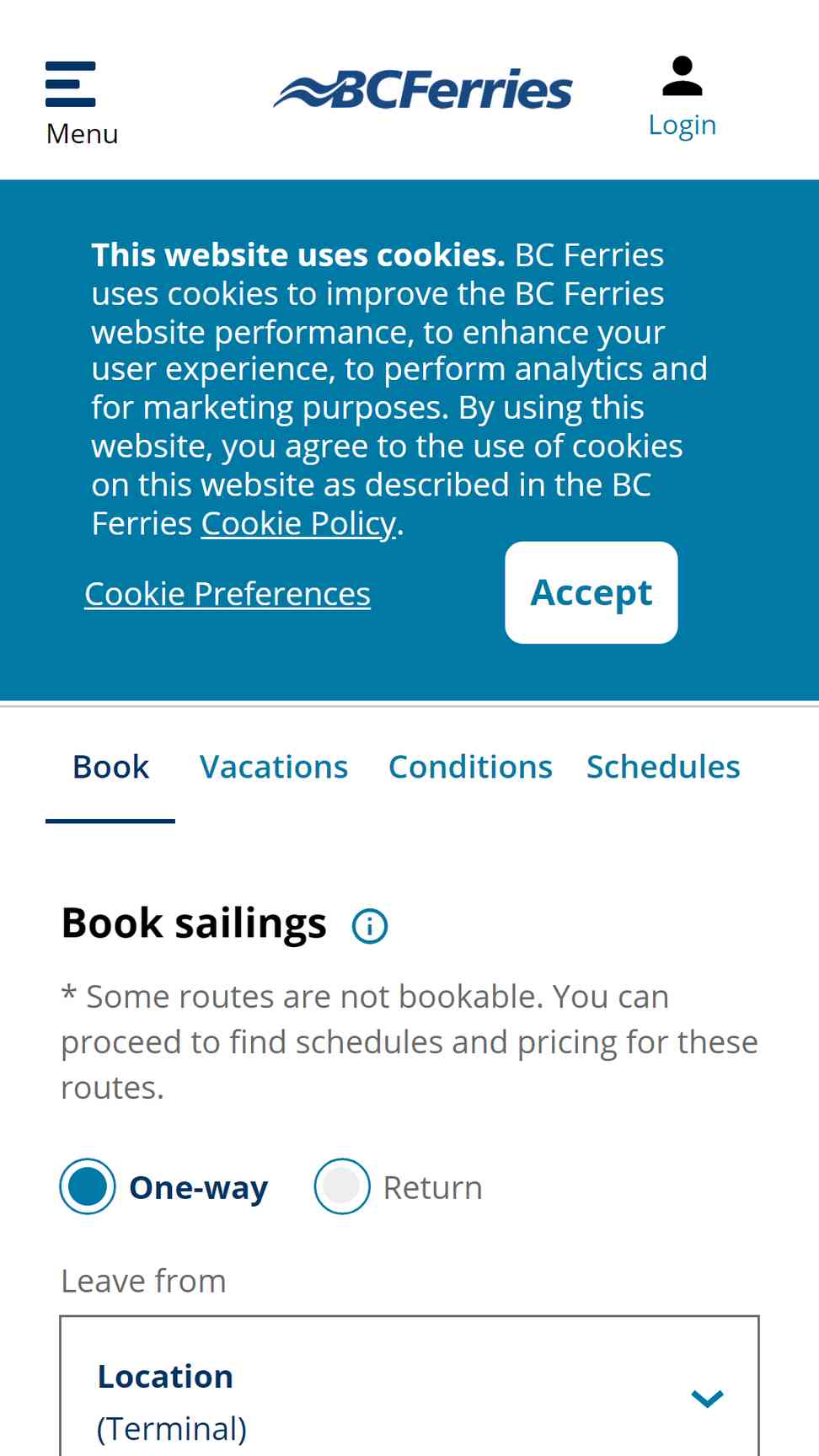Select the Book tab
The height and width of the screenshot is (1456, 819).
(110, 767)
